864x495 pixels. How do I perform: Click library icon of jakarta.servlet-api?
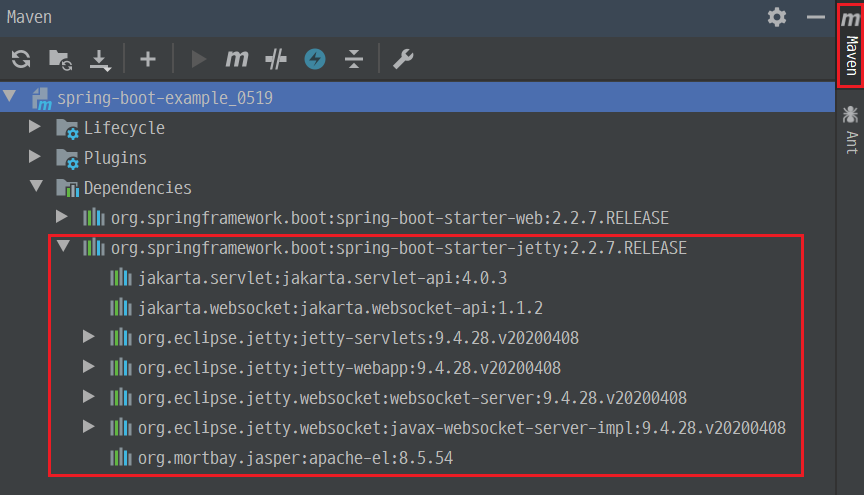121,278
